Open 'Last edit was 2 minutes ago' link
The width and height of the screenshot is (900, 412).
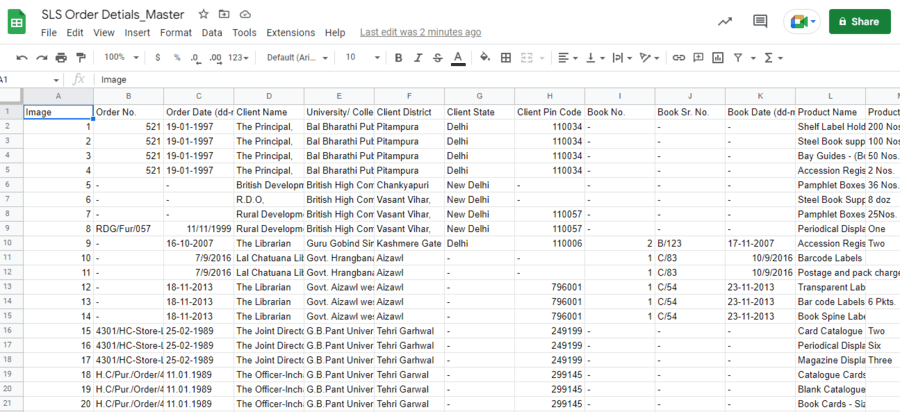(420, 33)
